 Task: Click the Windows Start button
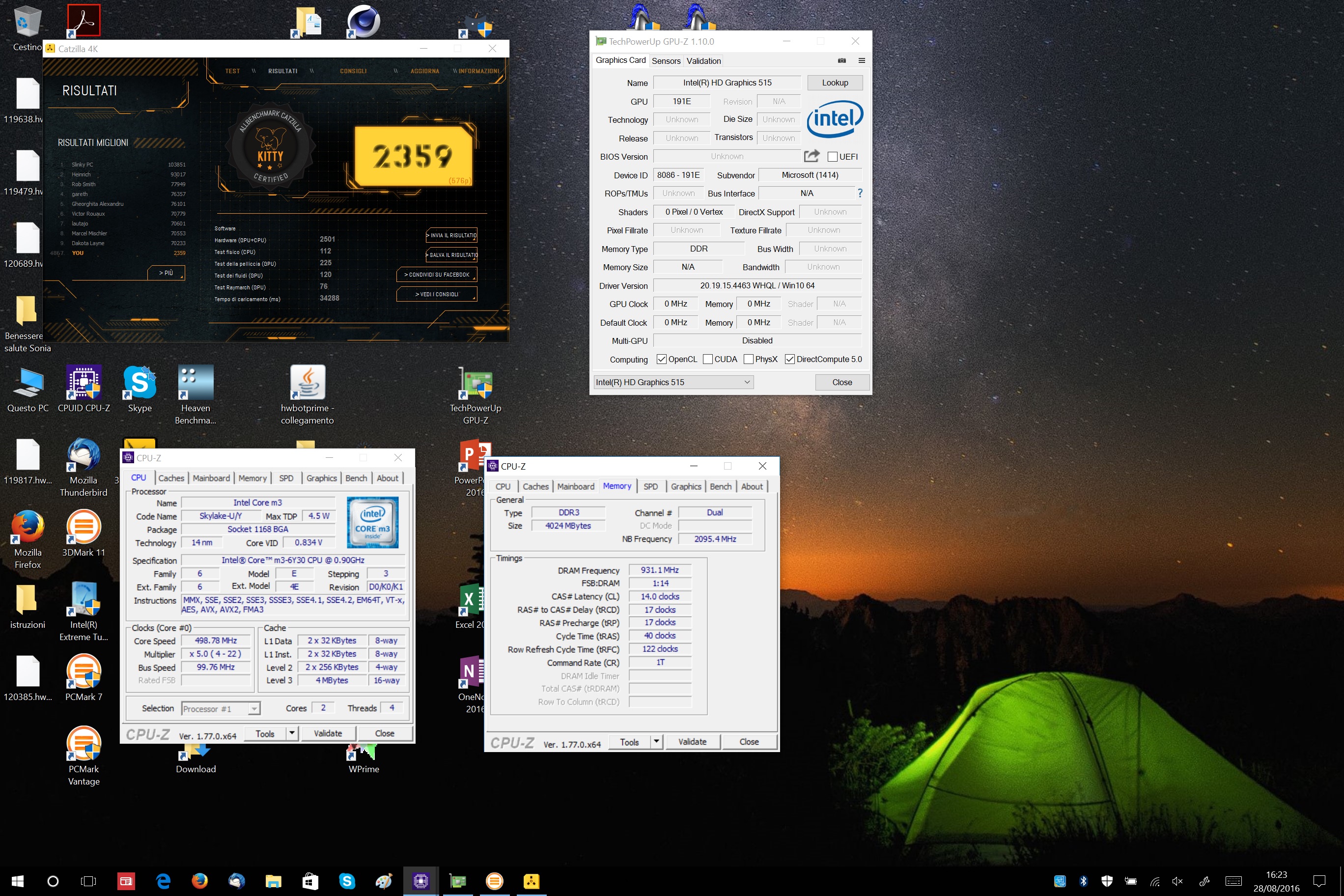17,881
